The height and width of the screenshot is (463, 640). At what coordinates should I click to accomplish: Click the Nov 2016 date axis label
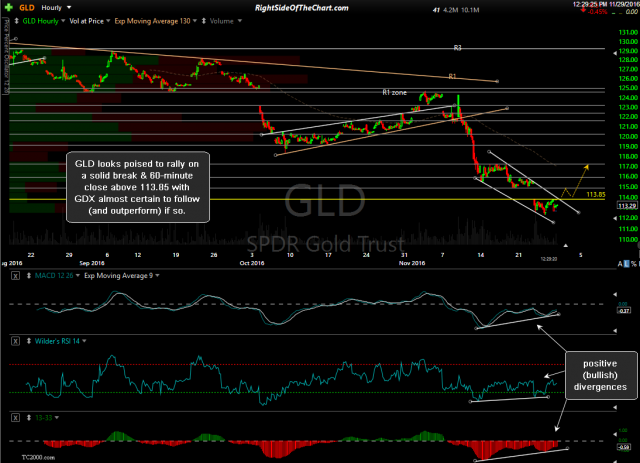coord(412,263)
